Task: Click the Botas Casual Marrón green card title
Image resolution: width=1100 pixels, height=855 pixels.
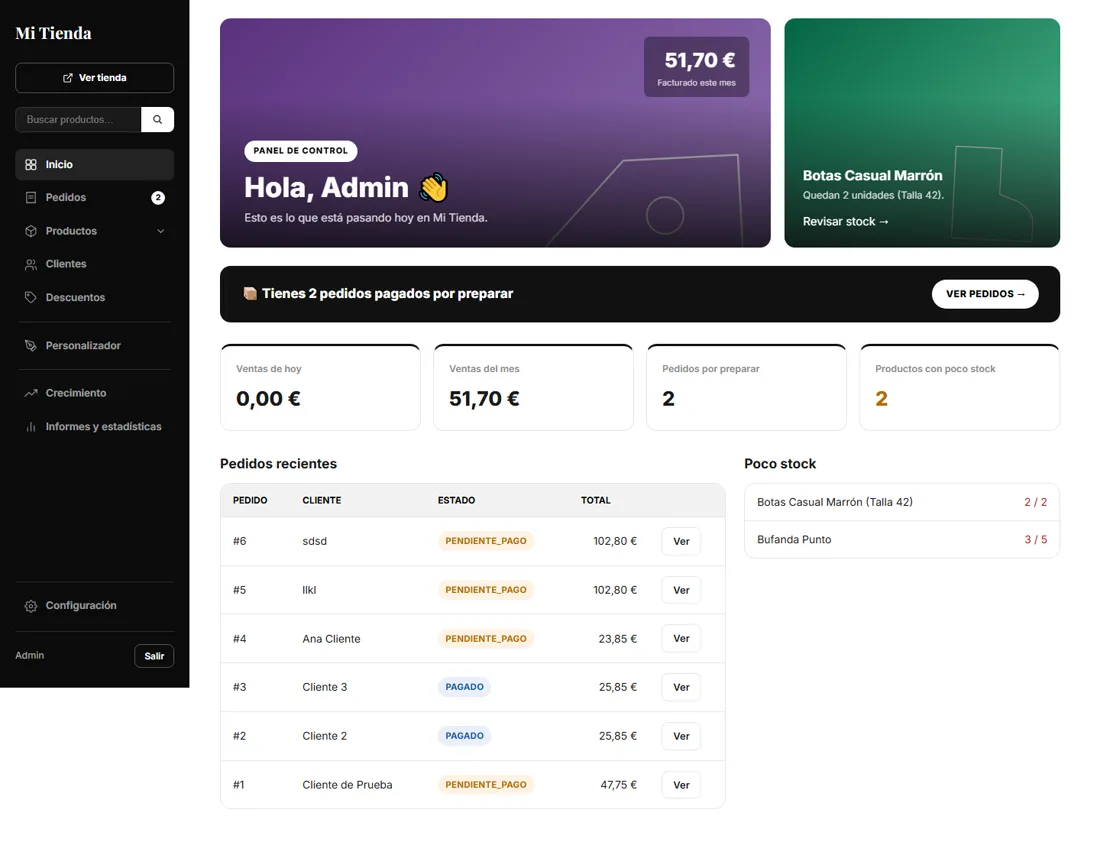Action: [873, 175]
